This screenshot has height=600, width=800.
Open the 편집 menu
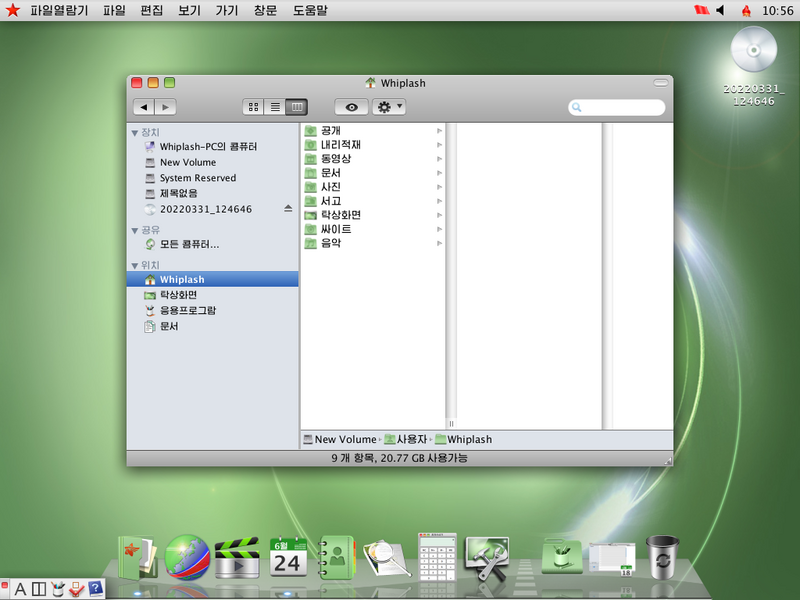tap(151, 10)
